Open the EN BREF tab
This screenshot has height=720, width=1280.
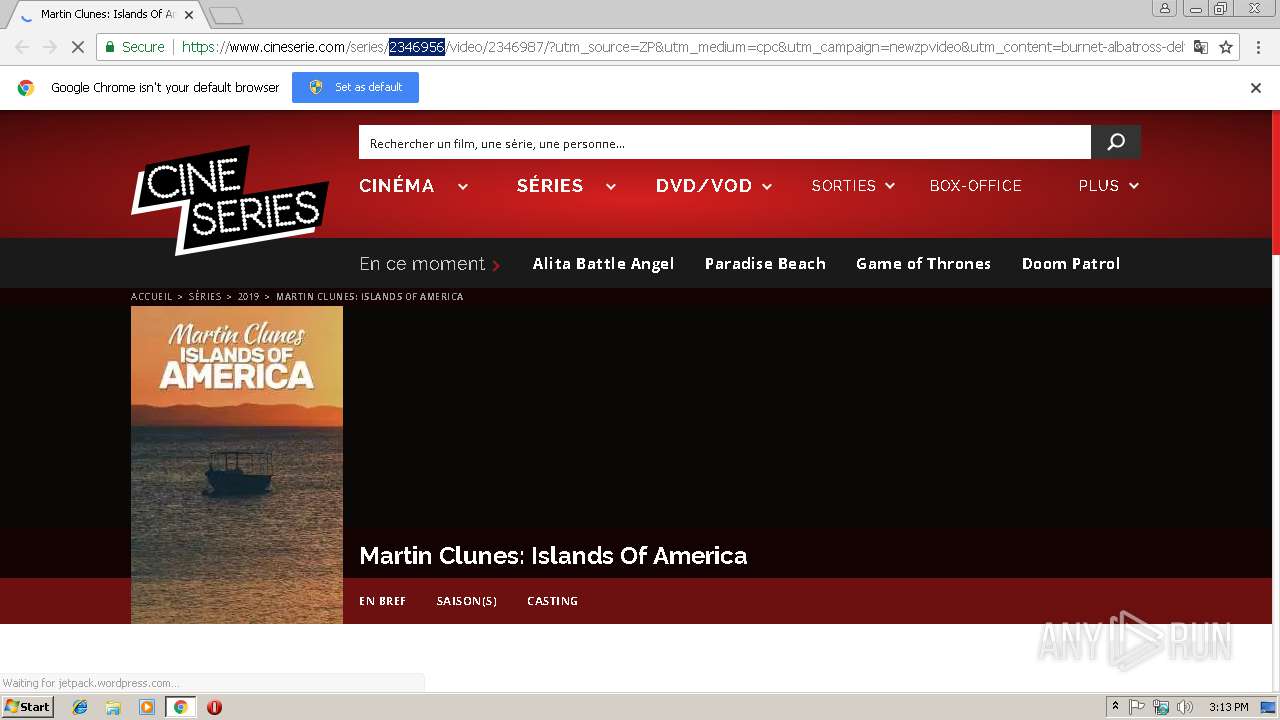[382, 601]
